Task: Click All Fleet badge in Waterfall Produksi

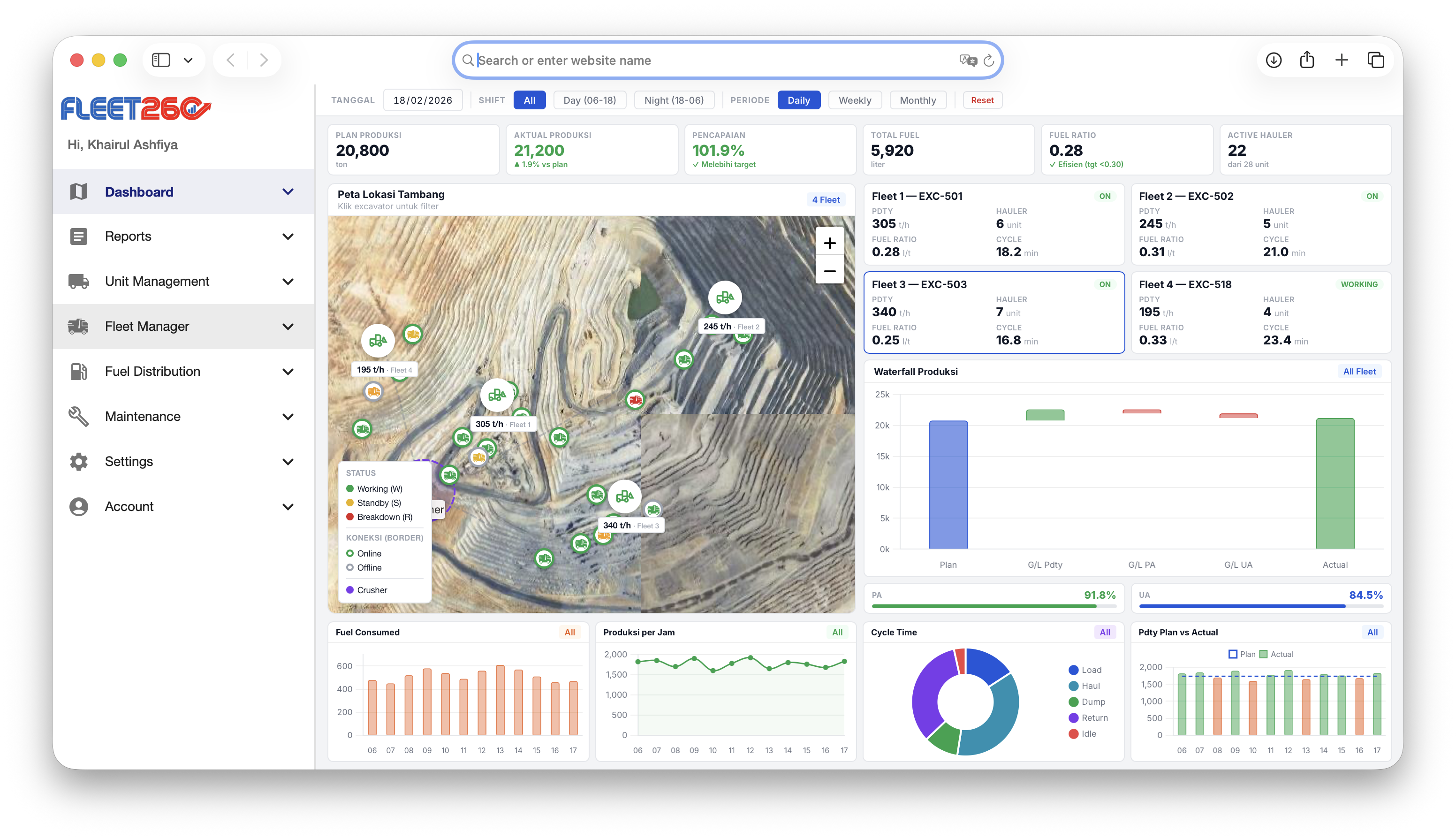Action: (x=1359, y=372)
